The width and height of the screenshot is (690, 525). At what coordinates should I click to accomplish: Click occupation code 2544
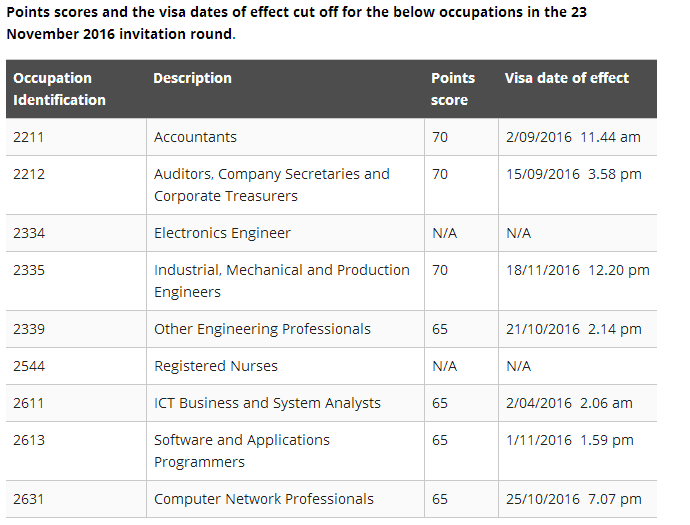29,366
